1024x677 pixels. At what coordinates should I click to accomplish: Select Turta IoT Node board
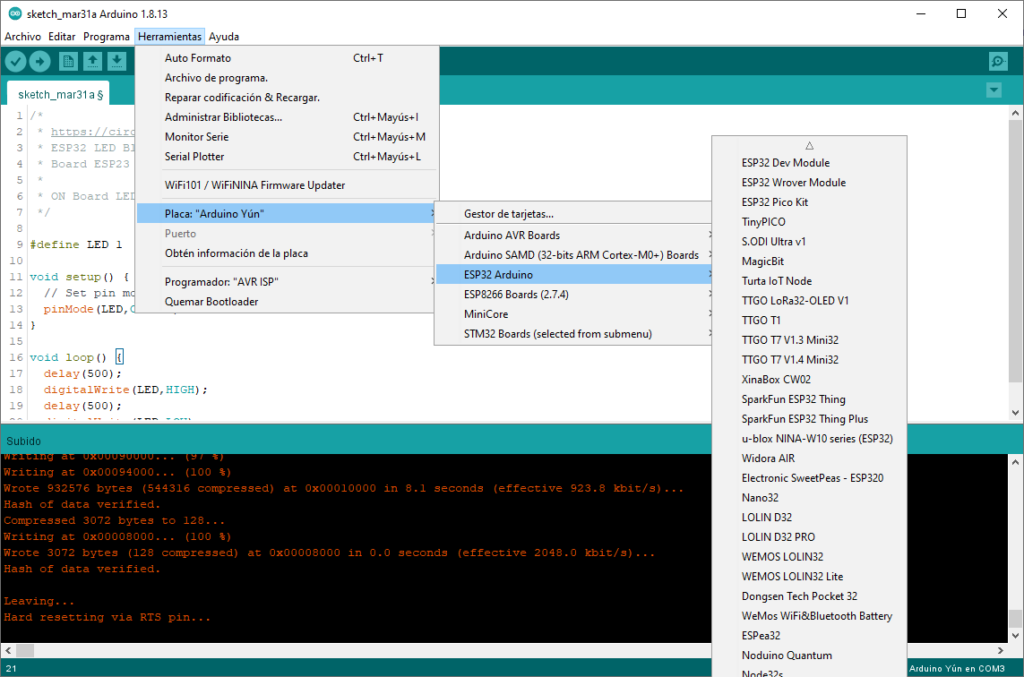pos(809,281)
